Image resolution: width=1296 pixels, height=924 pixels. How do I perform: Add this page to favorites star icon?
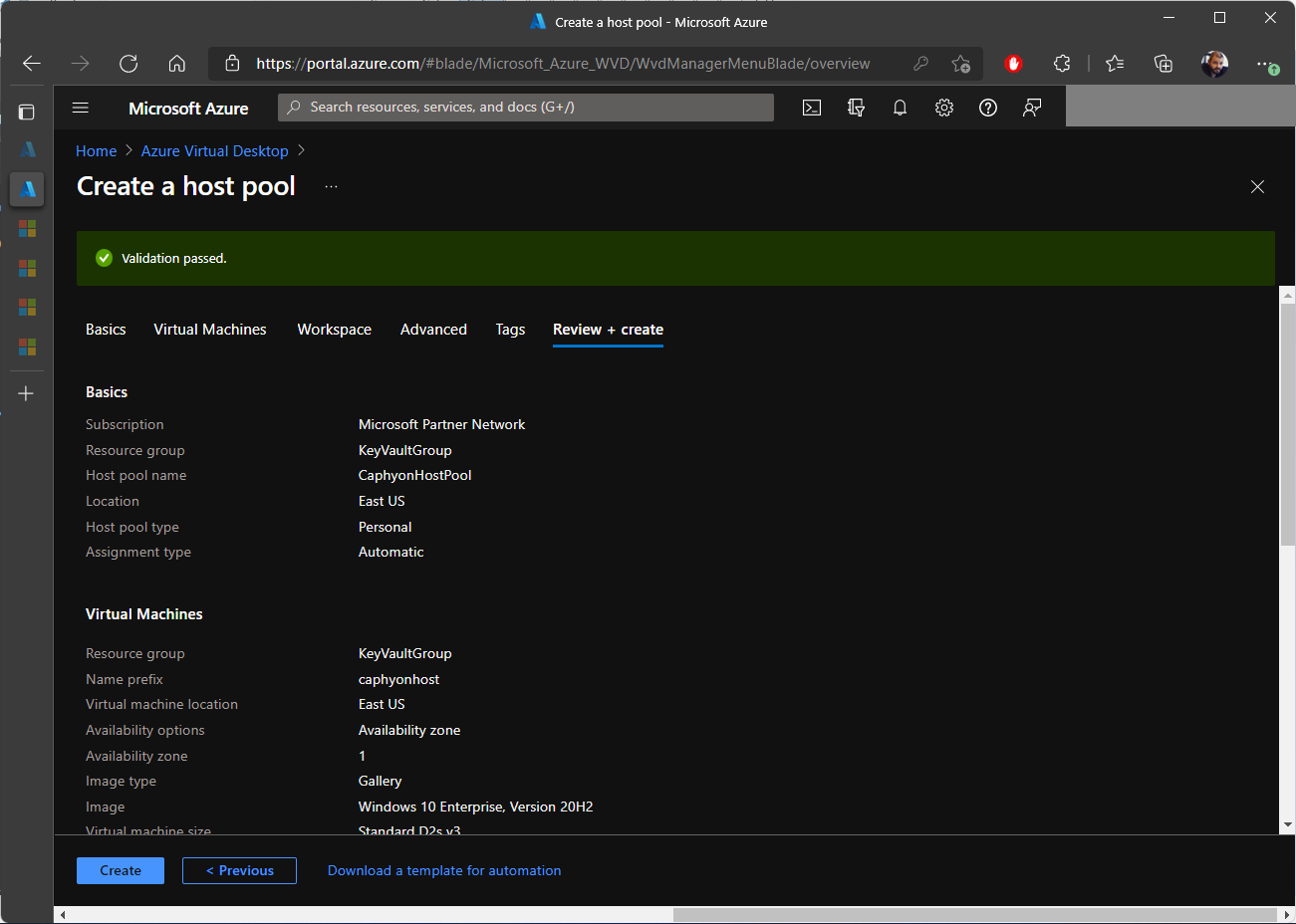click(960, 64)
